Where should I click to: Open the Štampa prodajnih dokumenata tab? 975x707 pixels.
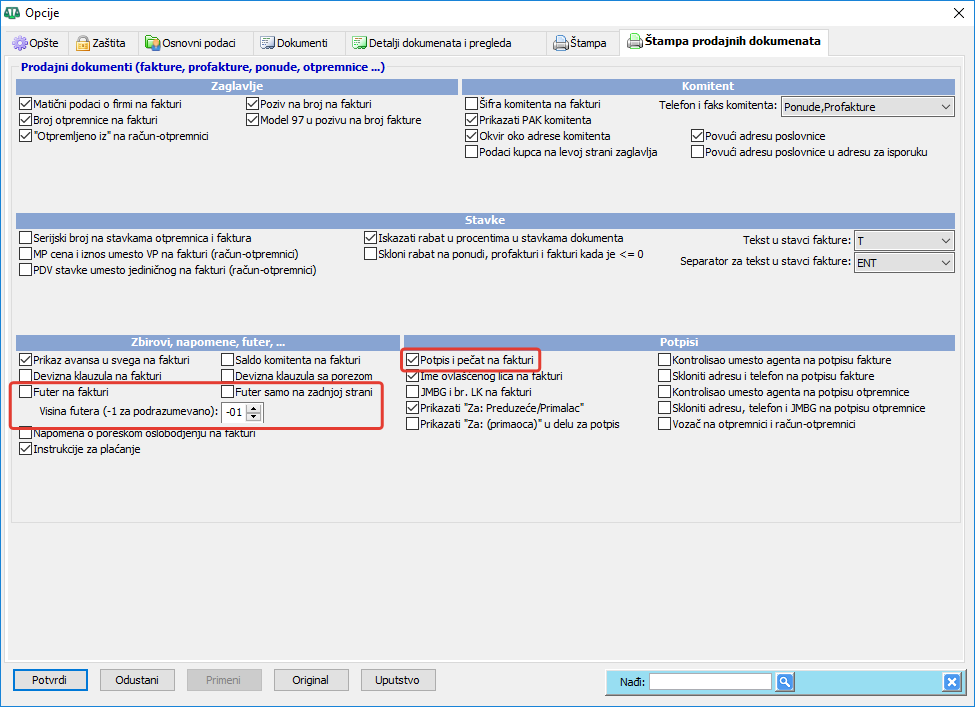tap(724, 42)
